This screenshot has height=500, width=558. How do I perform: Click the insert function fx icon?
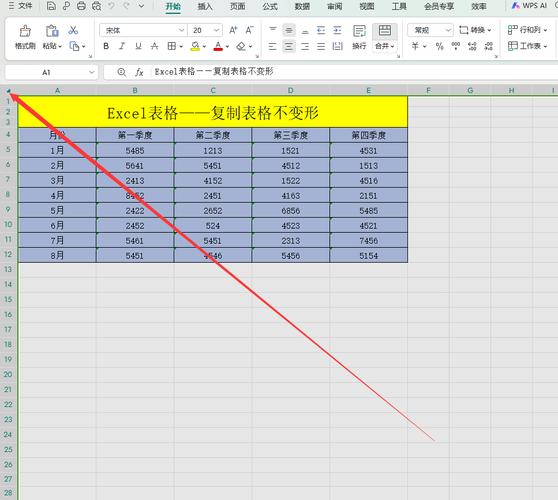pyautogui.click(x=139, y=72)
